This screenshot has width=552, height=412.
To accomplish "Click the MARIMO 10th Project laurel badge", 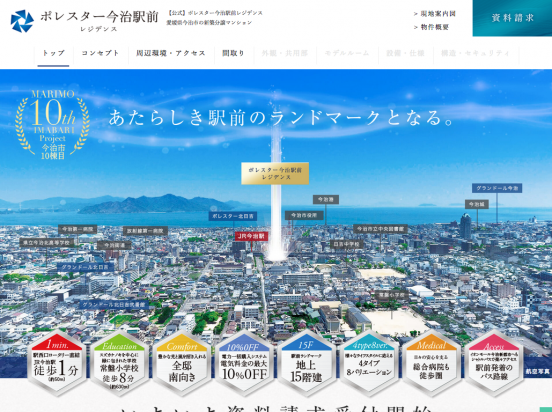I will pos(52,124).
